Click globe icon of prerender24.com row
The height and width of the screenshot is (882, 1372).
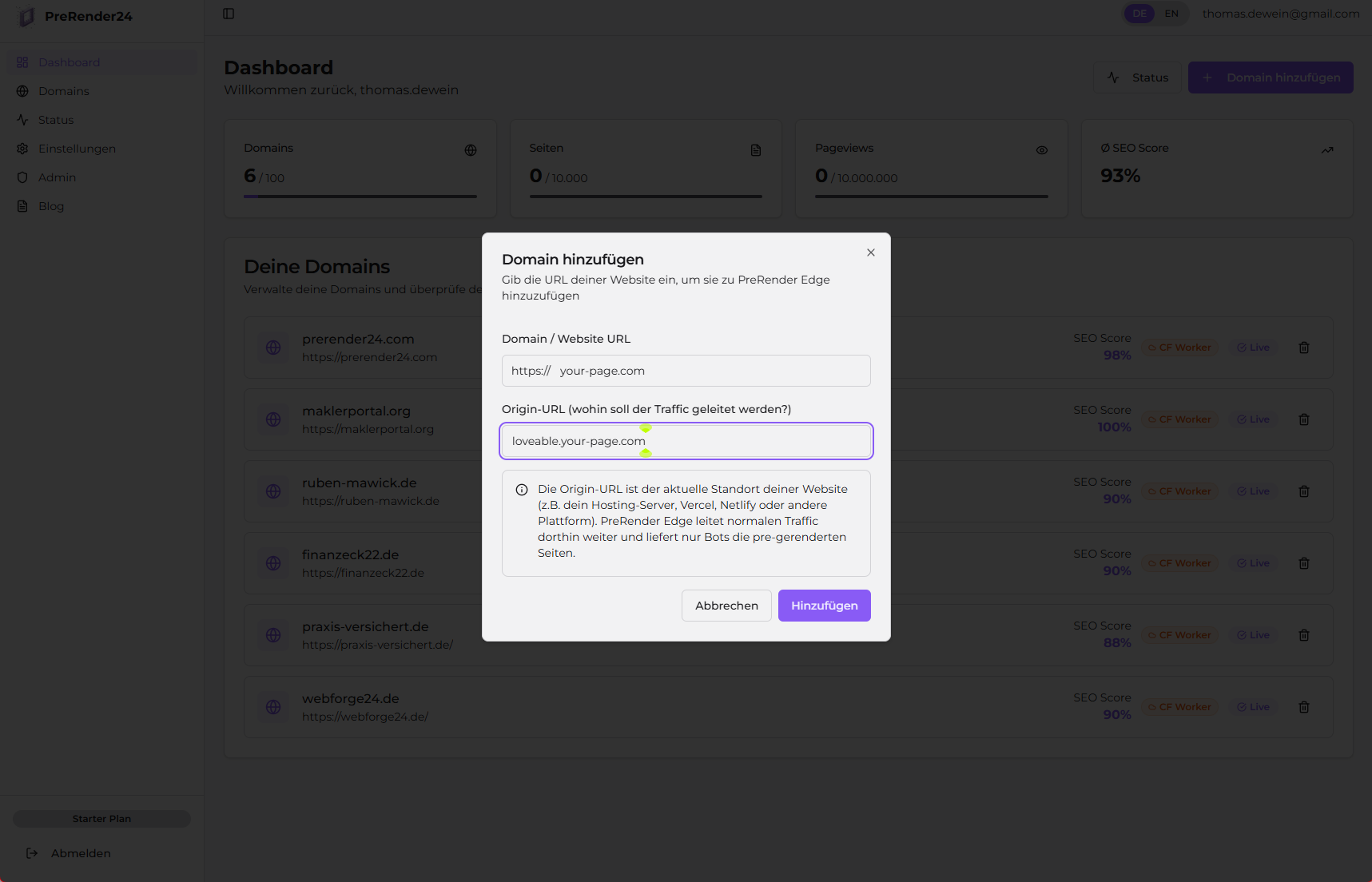273,348
